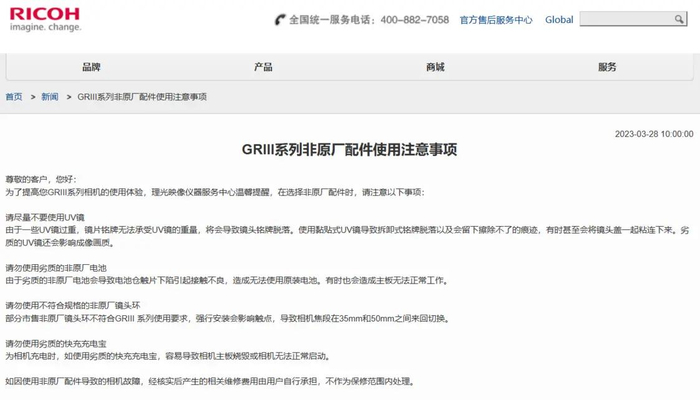Click the date 2023-03-28 10:00:00
700x400 pixels.
[x=654, y=134]
